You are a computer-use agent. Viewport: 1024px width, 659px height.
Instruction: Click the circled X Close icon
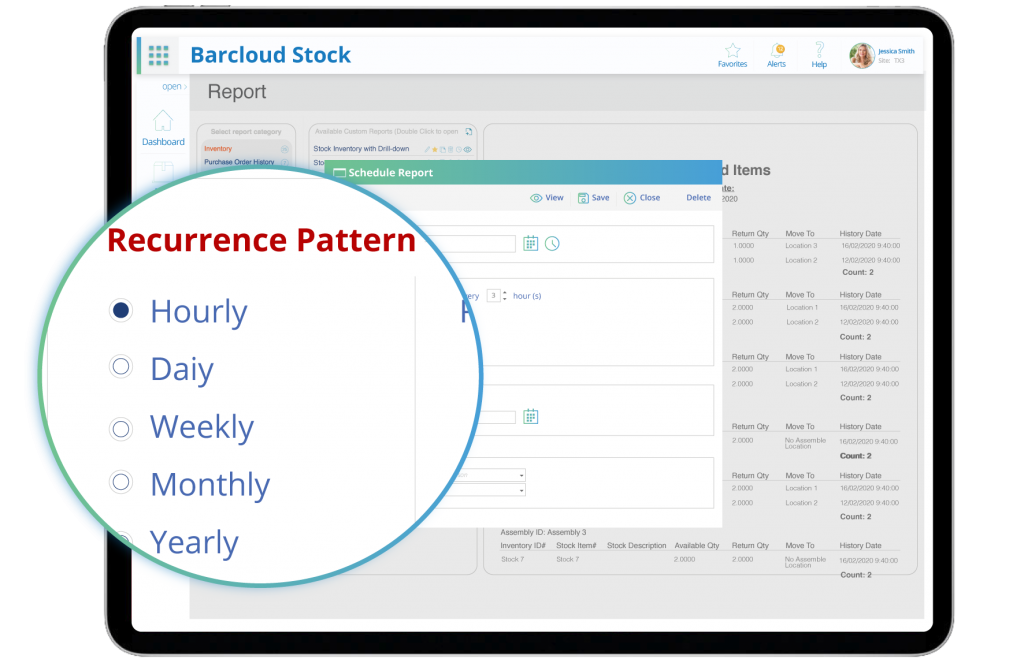[x=630, y=198]
